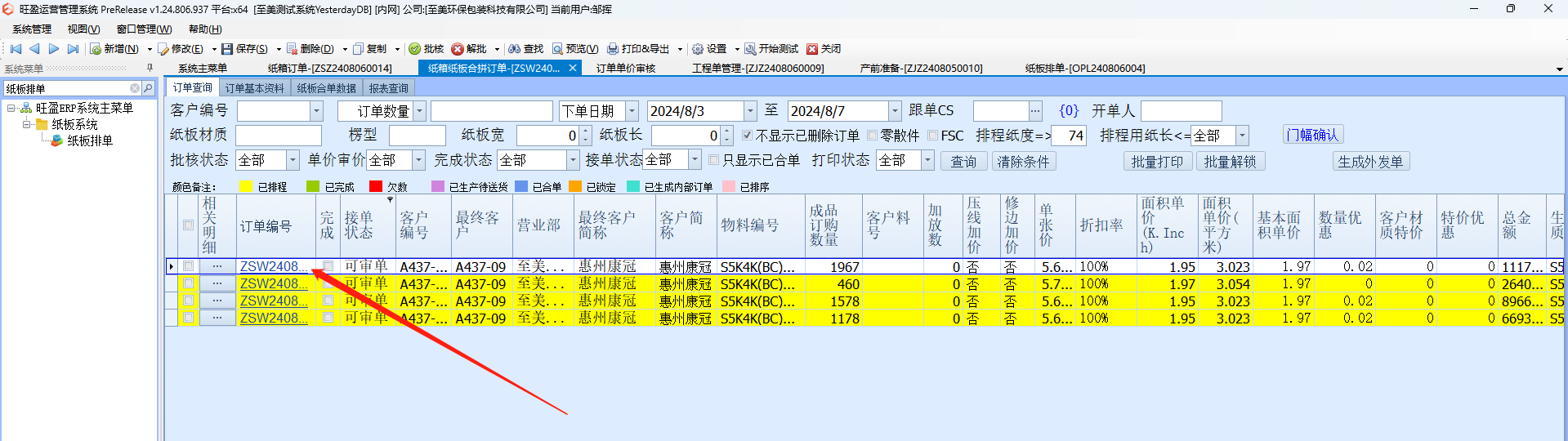
Task: Select 纸板排单 in the menu tree
Action: pos(90,140)
